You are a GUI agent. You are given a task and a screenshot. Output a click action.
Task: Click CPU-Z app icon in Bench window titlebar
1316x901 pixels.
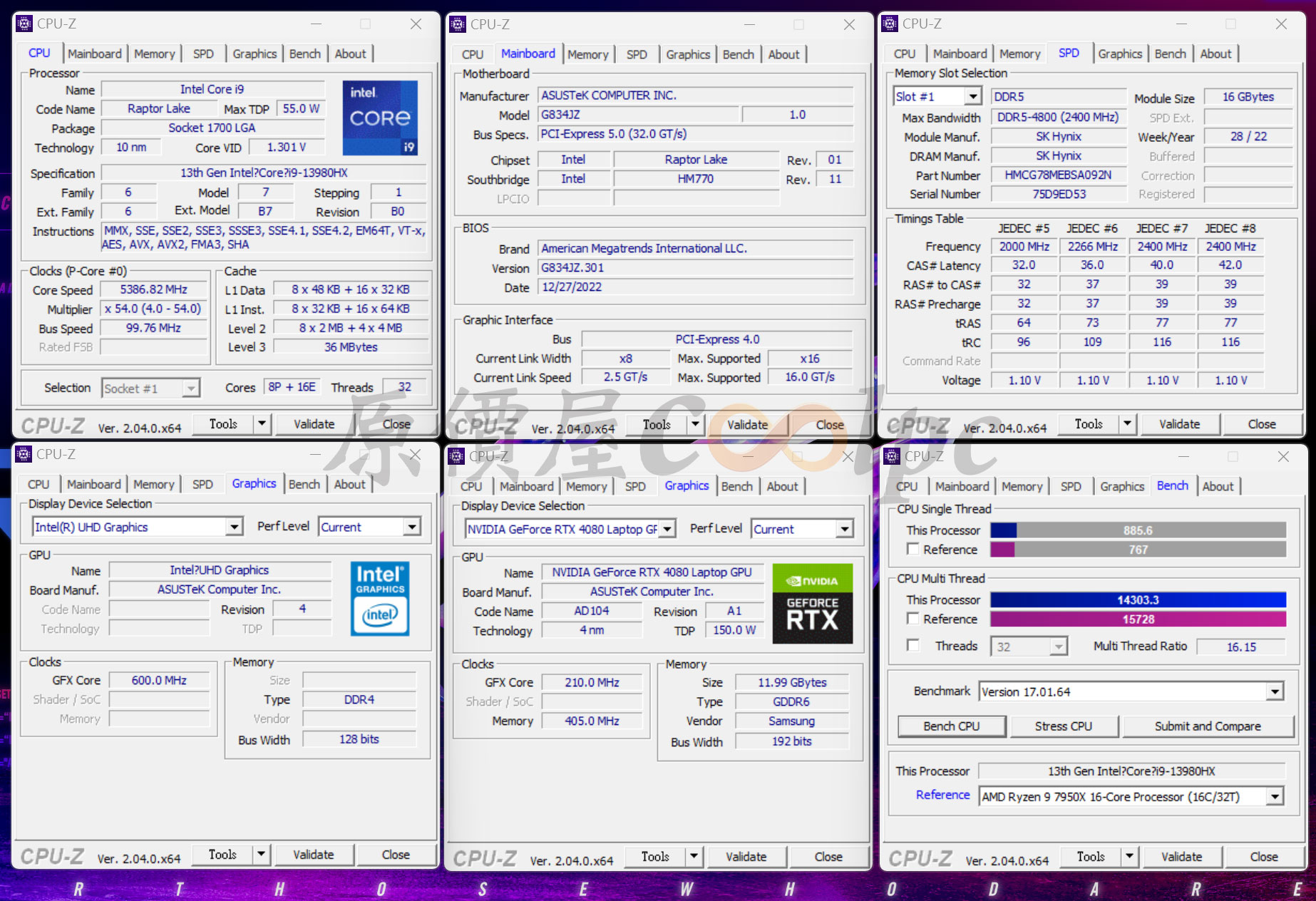pos(892,456)
